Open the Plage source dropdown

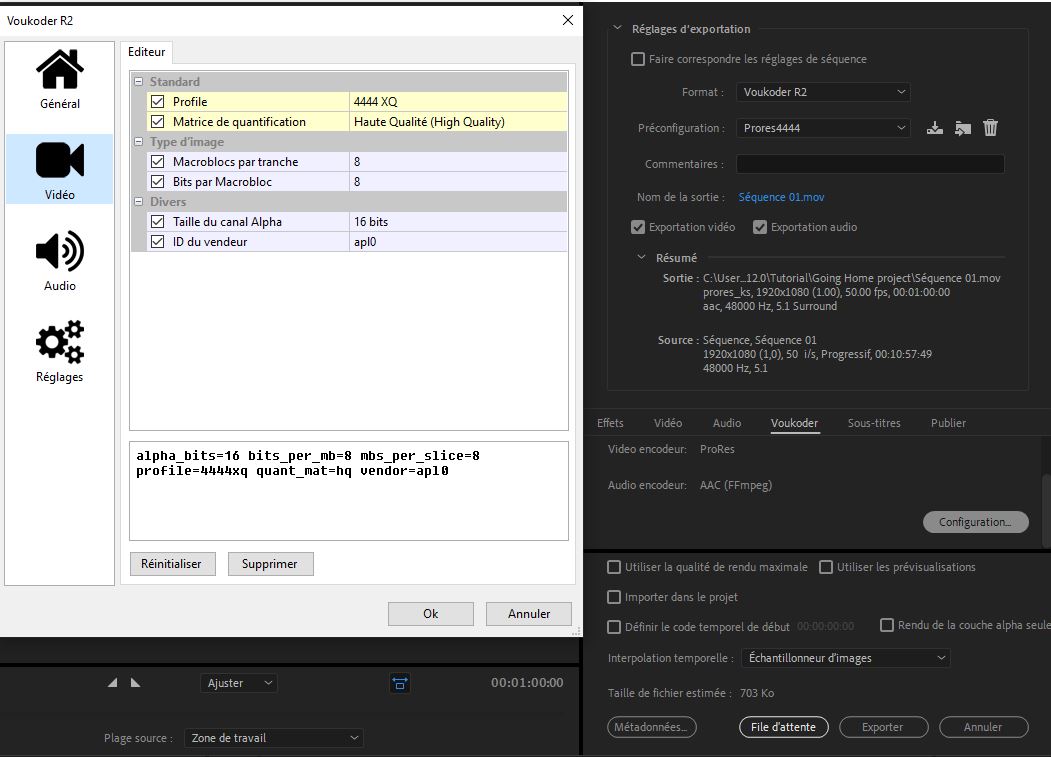click(273, 738)
